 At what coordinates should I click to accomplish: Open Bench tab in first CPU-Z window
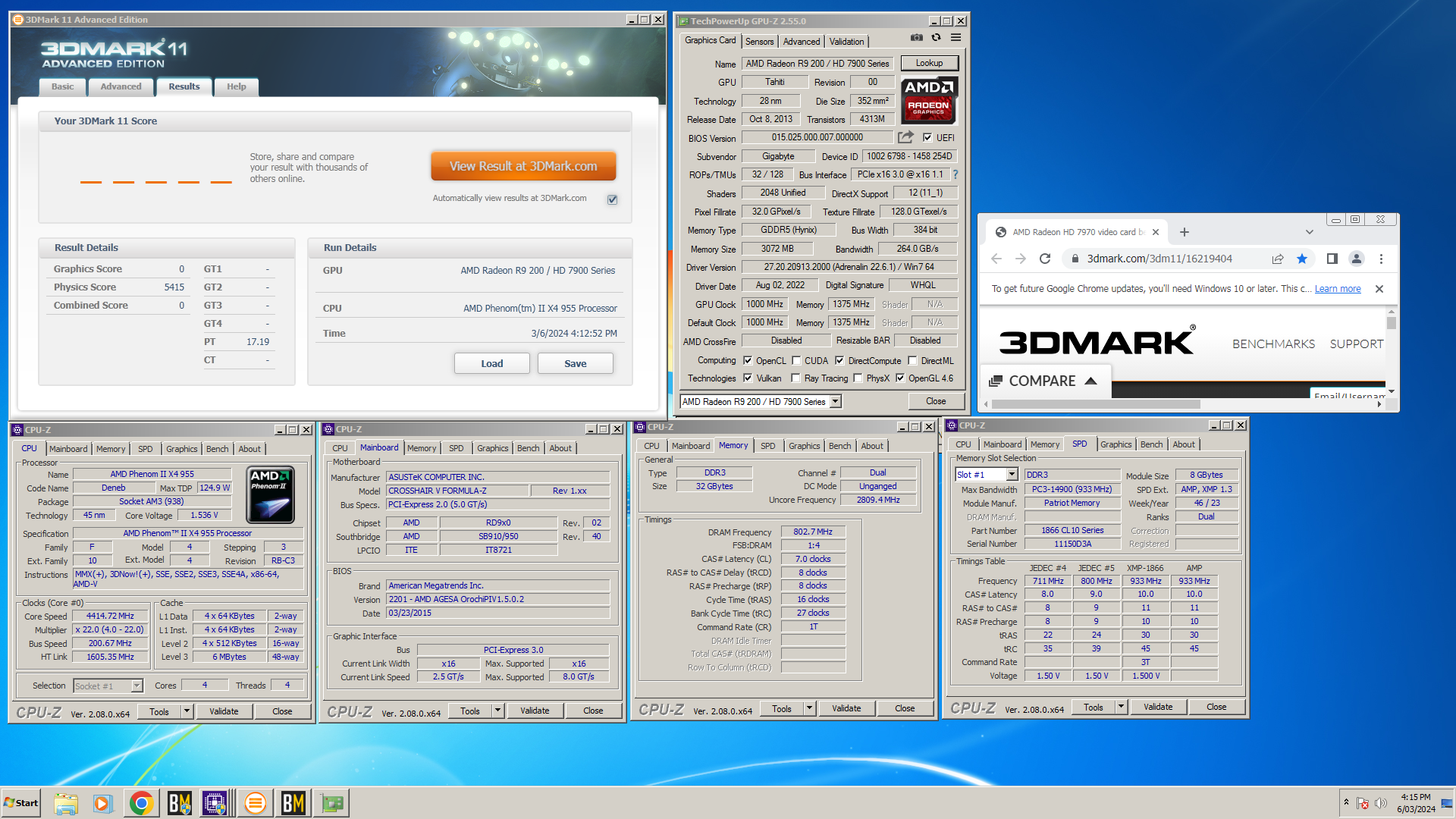[x=217, y=449]
